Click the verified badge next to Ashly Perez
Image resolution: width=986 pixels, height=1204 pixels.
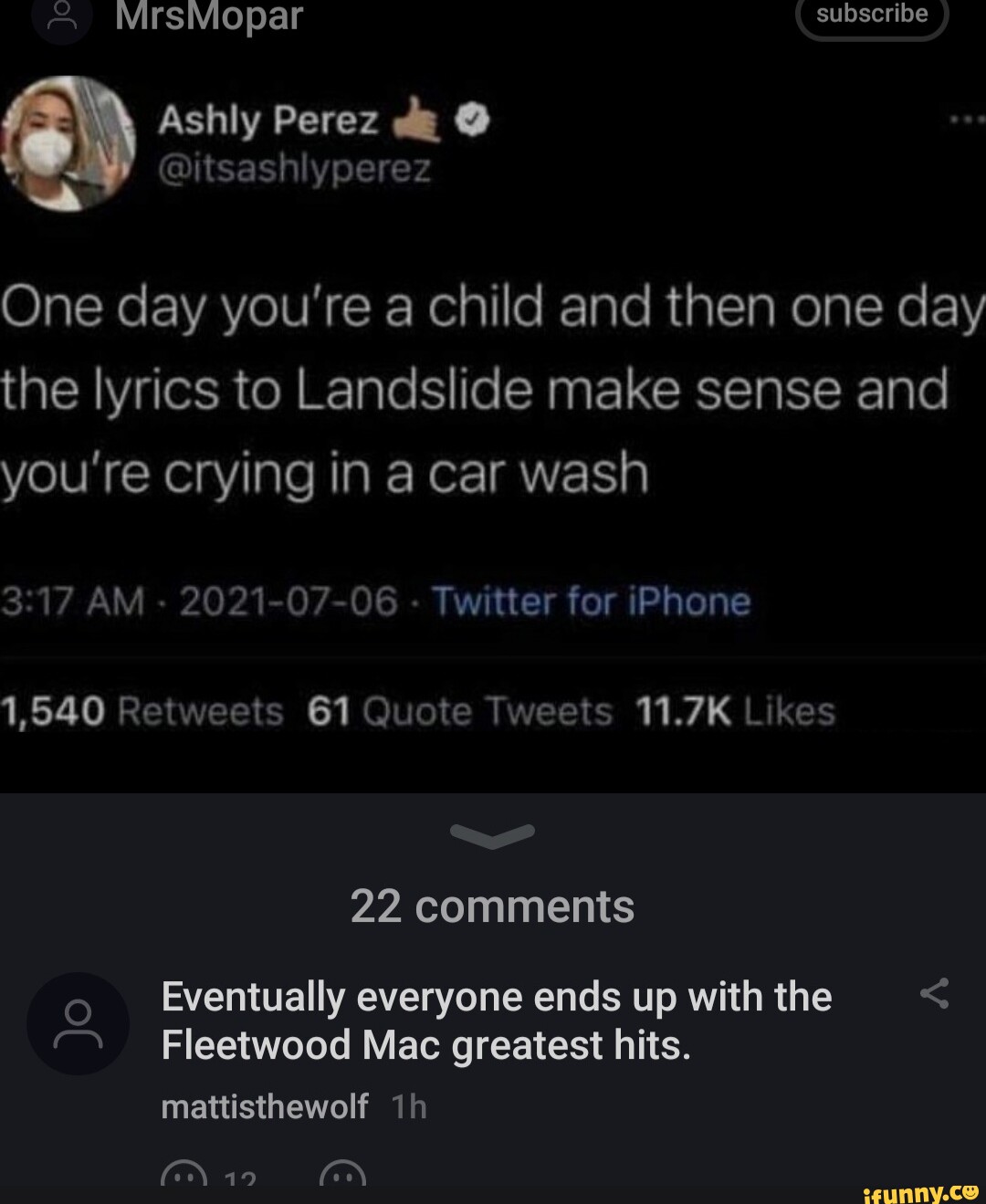tap(472, 120)
